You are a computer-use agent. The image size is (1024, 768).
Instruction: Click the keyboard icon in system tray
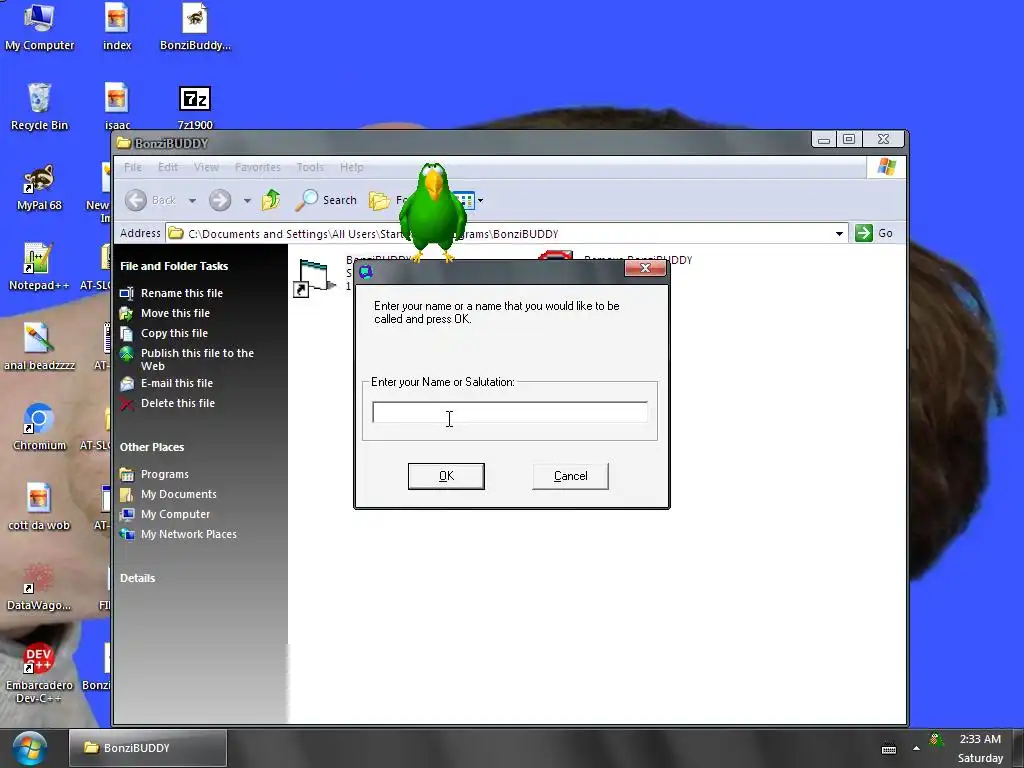pos(888,748)
